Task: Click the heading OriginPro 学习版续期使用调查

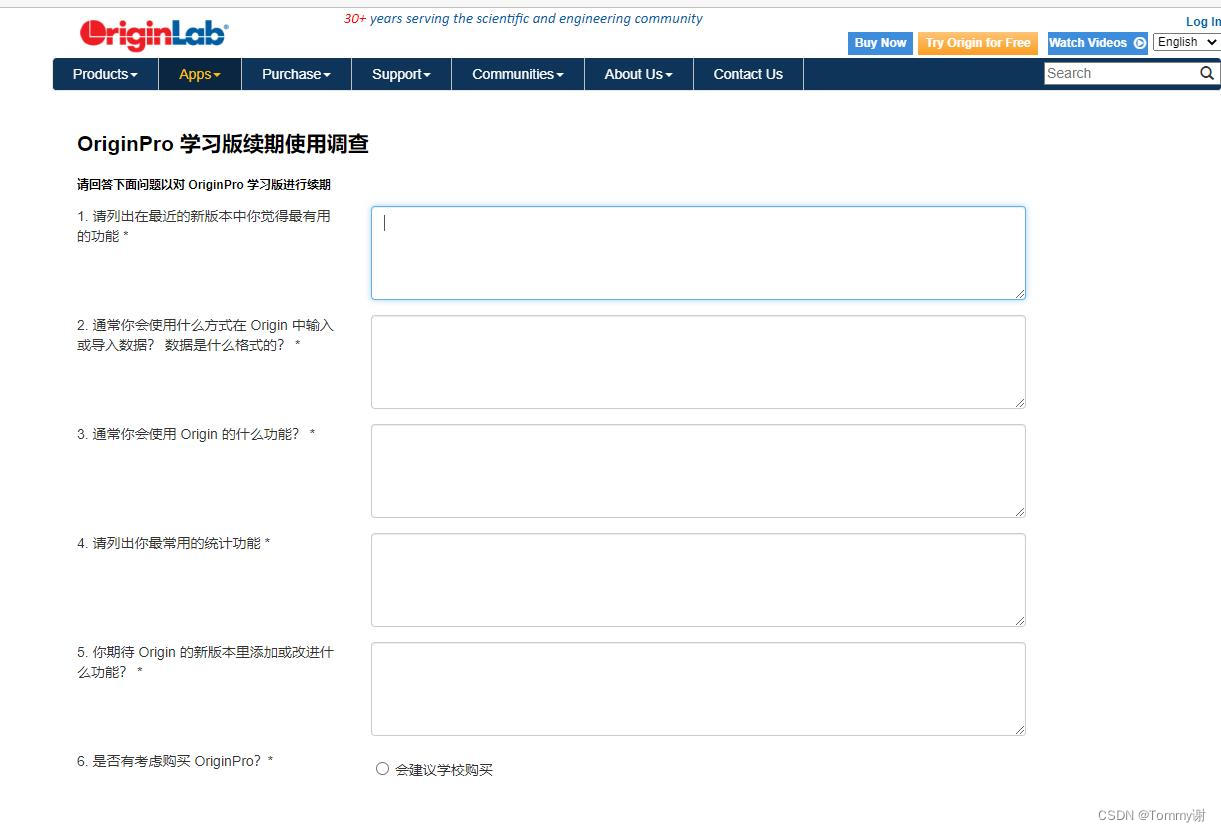Action: point(223,144)
